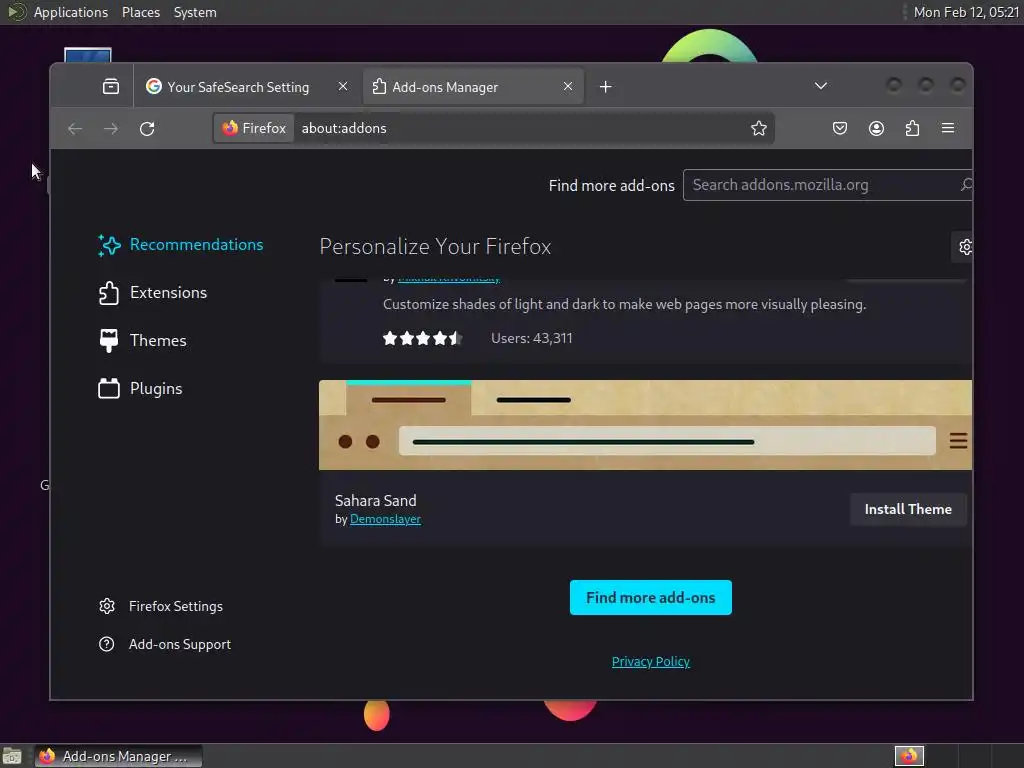The width and height of the screenshot is (1024, 768).
Task: Click Install Theme for Sahara Sand
Action: pos(908,509)
